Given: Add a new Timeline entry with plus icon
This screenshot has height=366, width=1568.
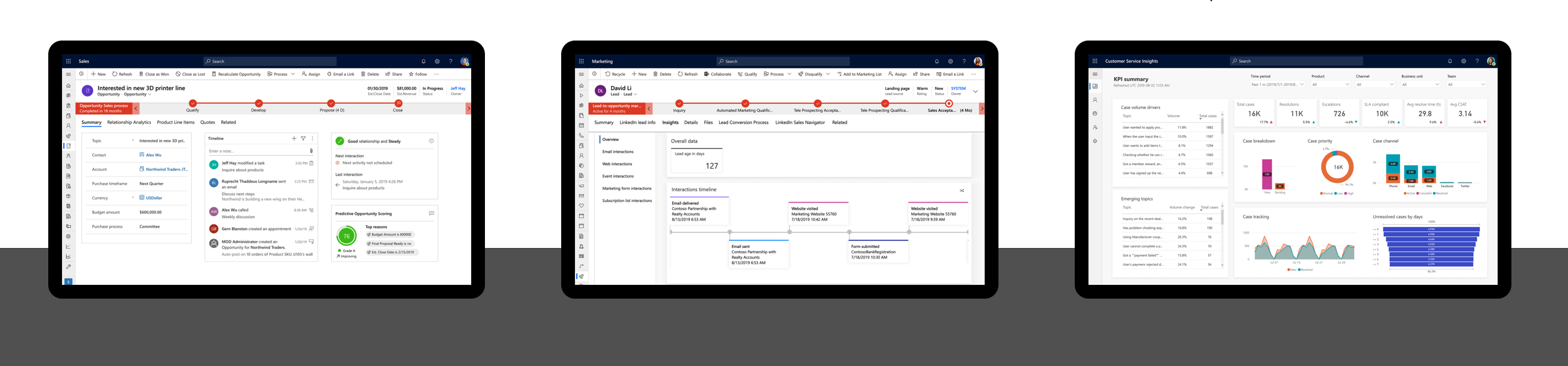Looking at the screenshot, I should 294,138.
